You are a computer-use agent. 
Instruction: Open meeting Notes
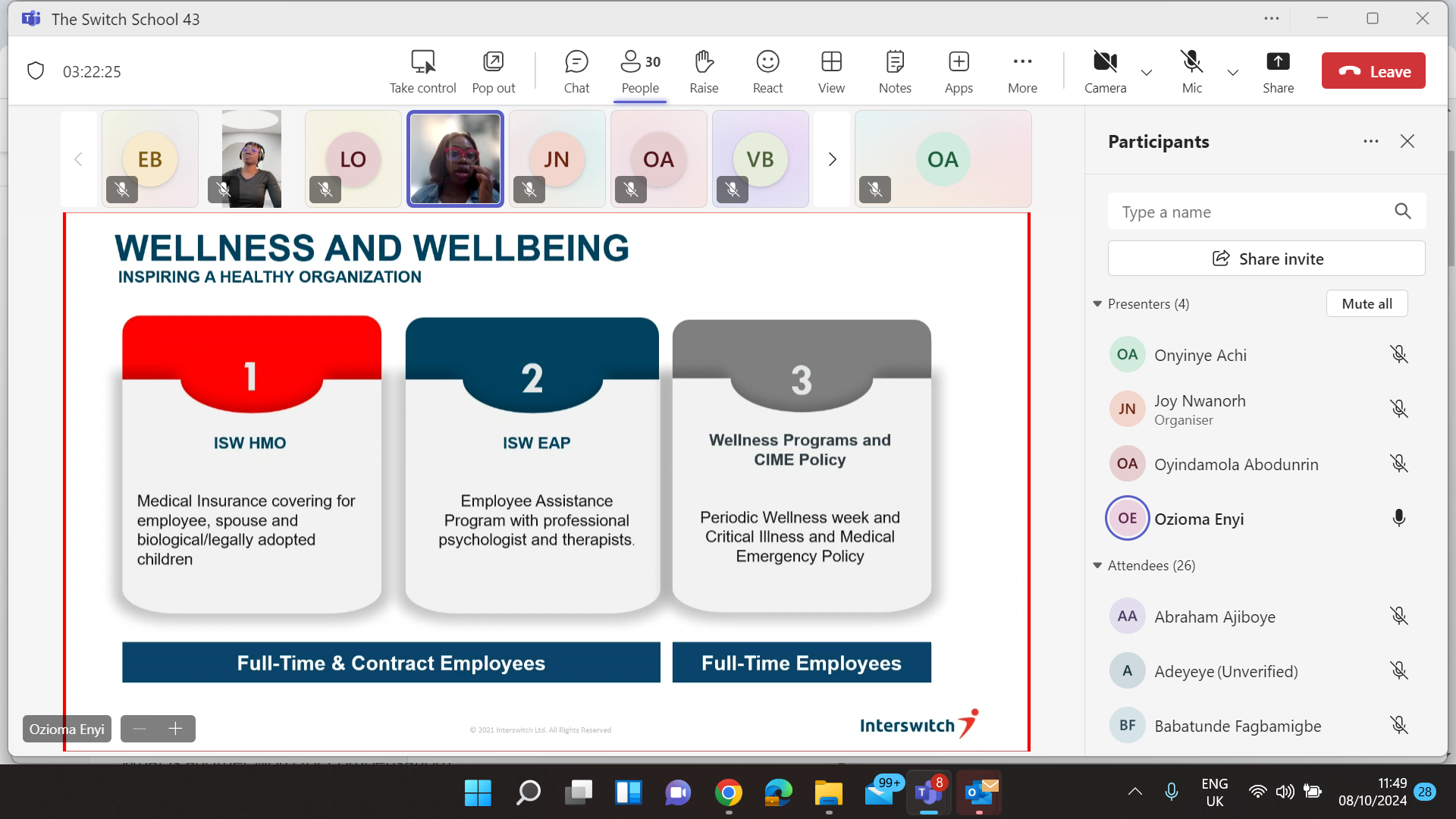point(895,71)
